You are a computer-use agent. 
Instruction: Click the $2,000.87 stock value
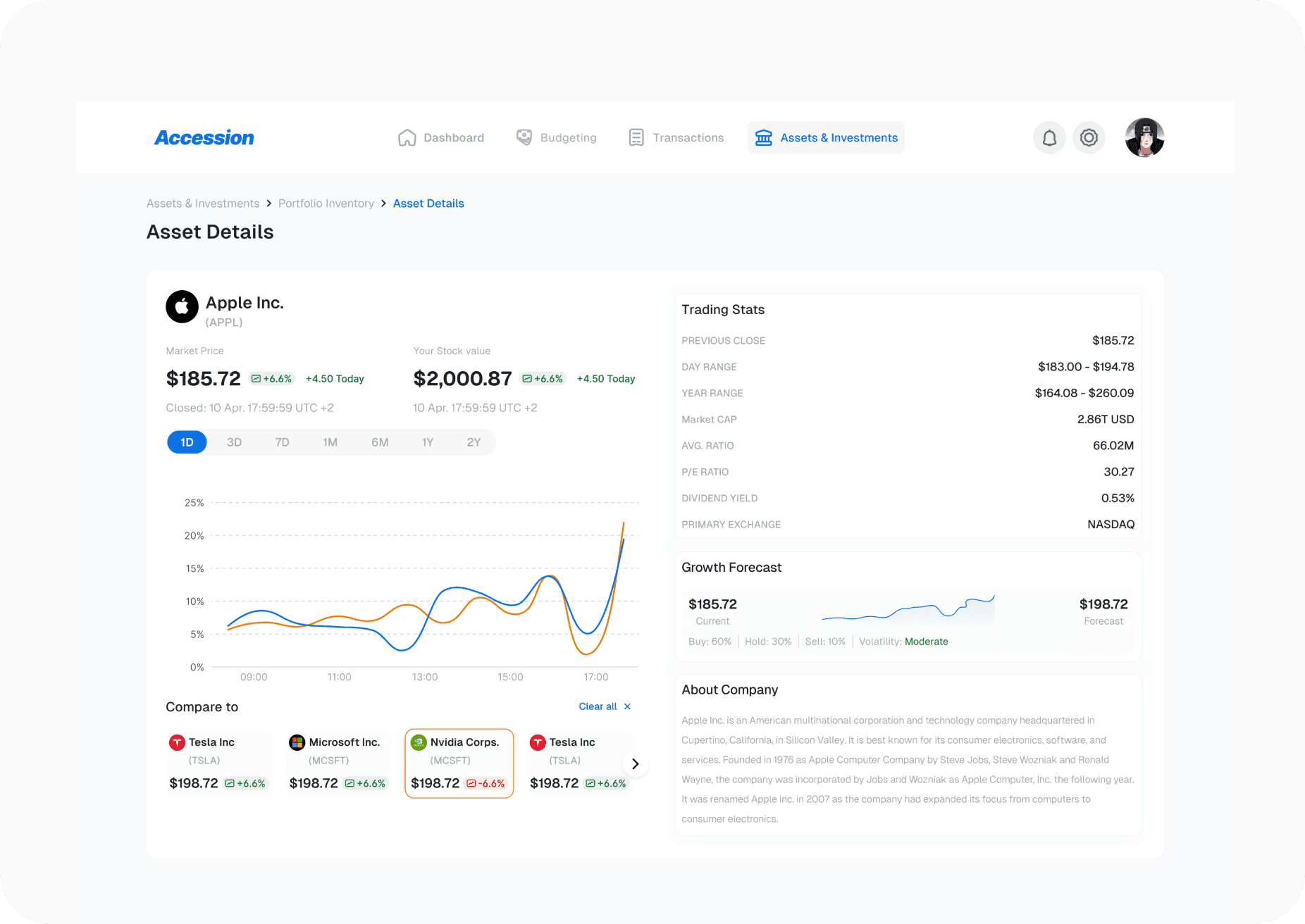tap(462, 379)
